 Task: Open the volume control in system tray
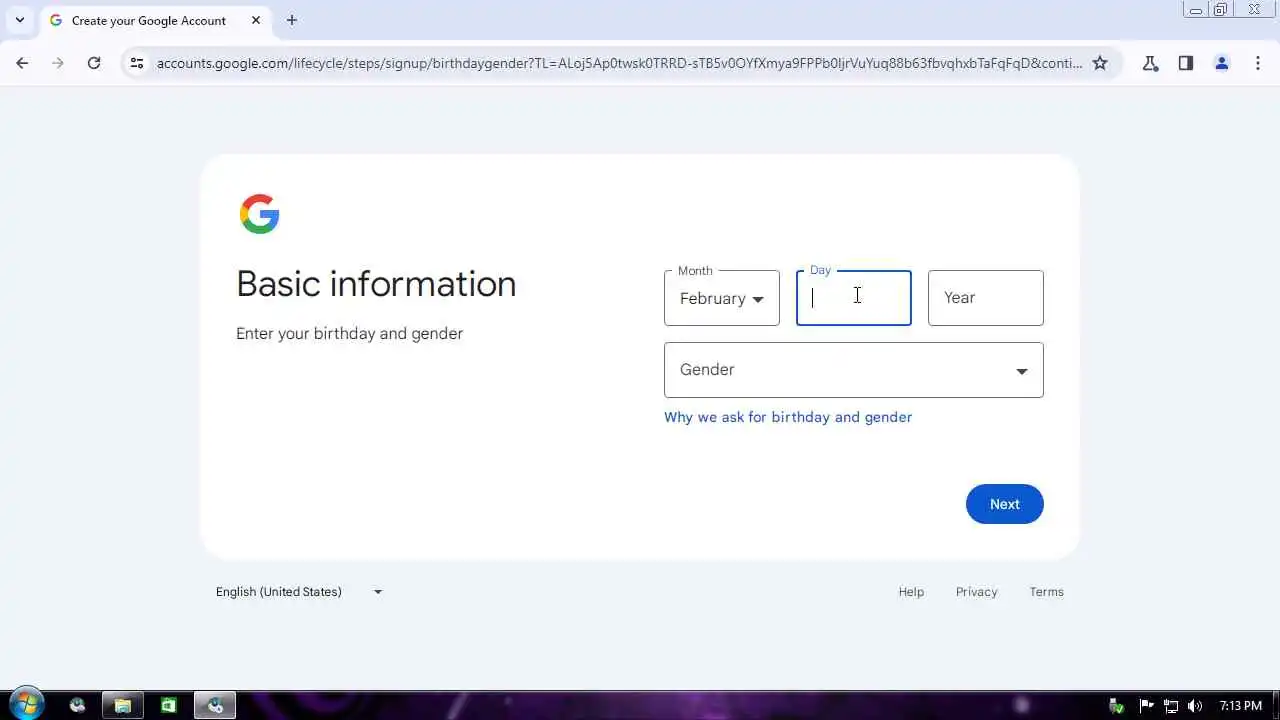pyautogui.click(x=1195, y=706)
